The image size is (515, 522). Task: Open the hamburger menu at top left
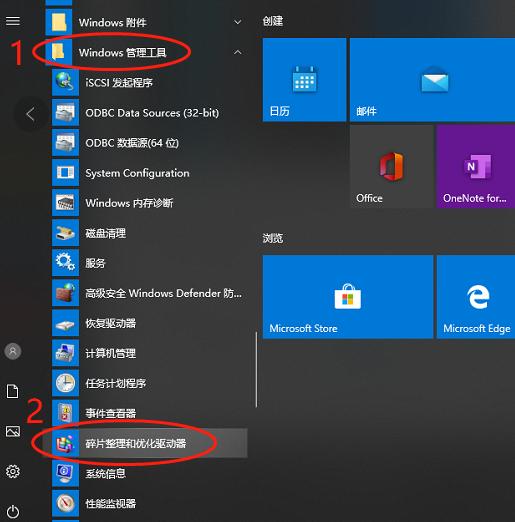tap(13, 21)
